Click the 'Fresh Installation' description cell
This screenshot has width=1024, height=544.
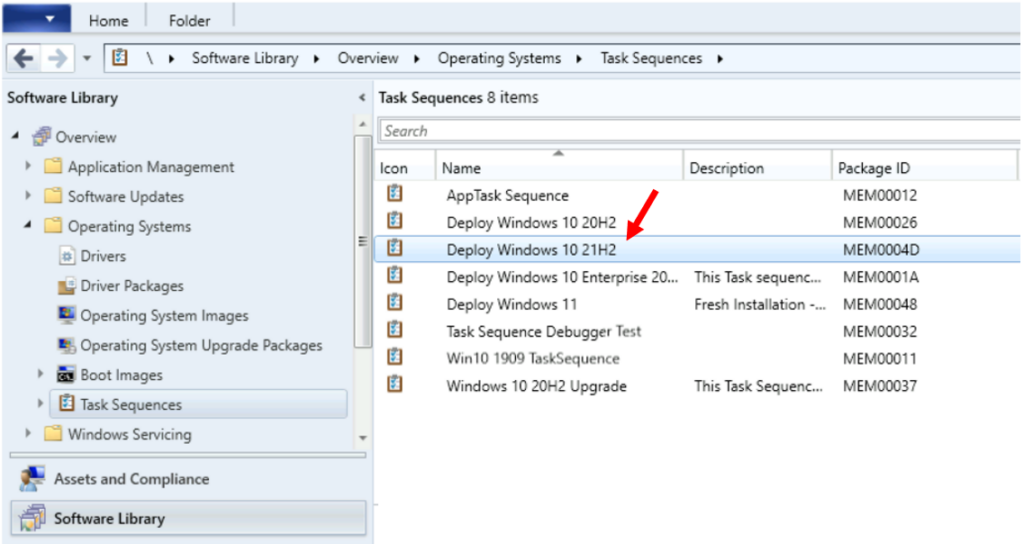760,304
